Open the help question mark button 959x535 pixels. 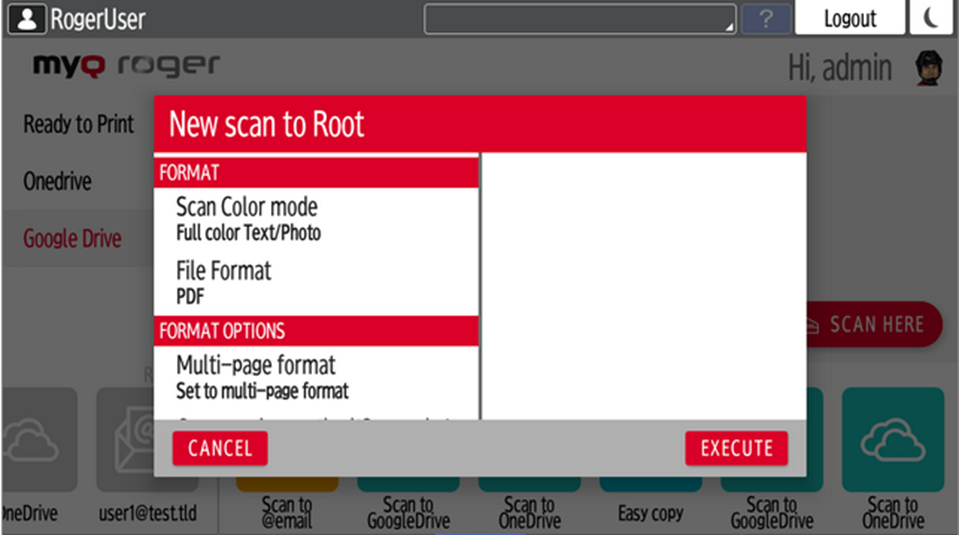point(766,19)
